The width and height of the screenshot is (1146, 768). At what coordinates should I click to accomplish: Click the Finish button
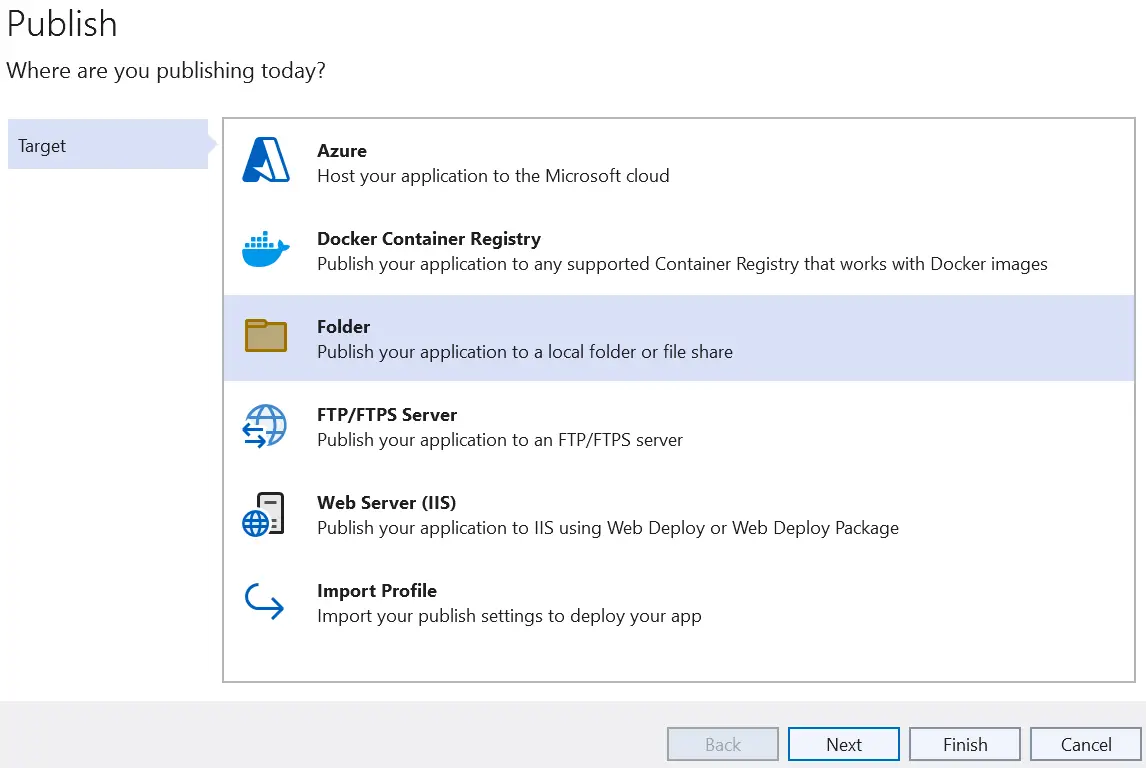965,744
